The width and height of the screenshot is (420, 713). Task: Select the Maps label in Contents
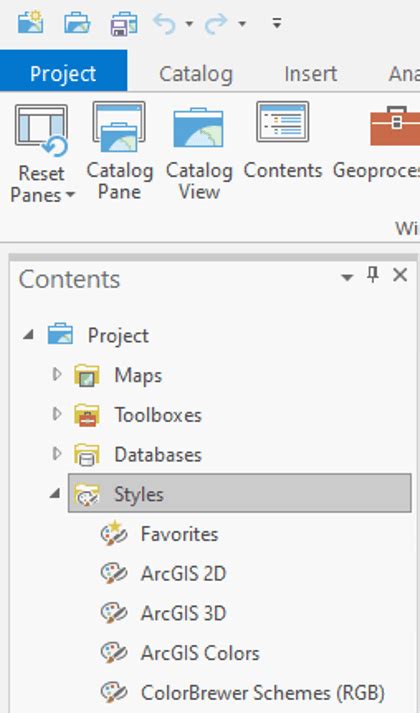pos(138,375)
